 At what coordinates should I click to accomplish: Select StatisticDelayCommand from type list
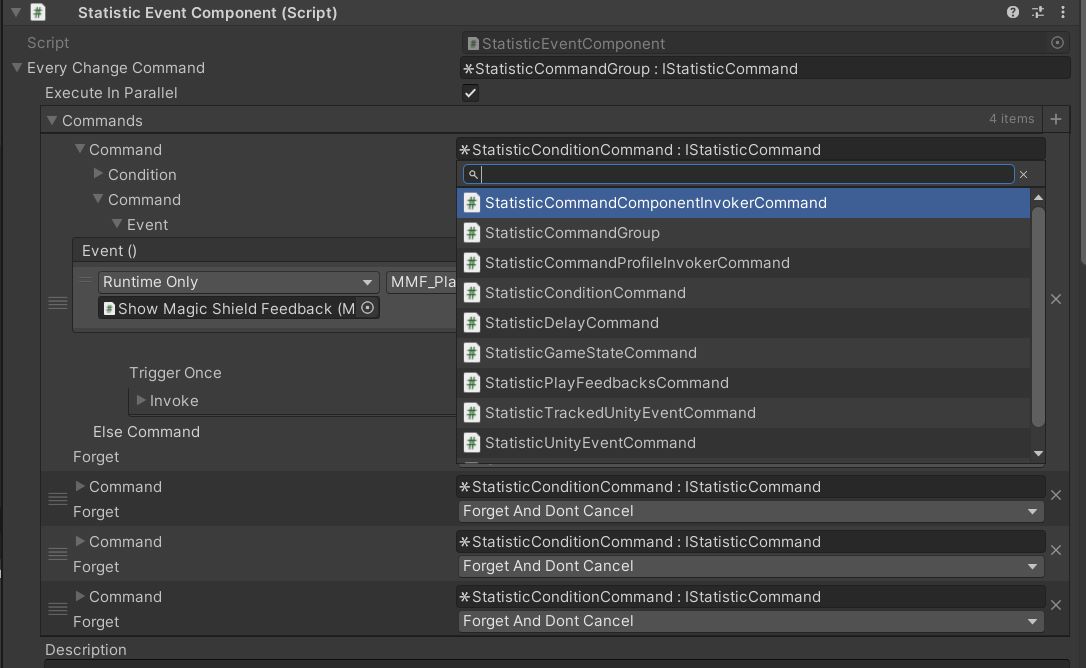[571, 323]
